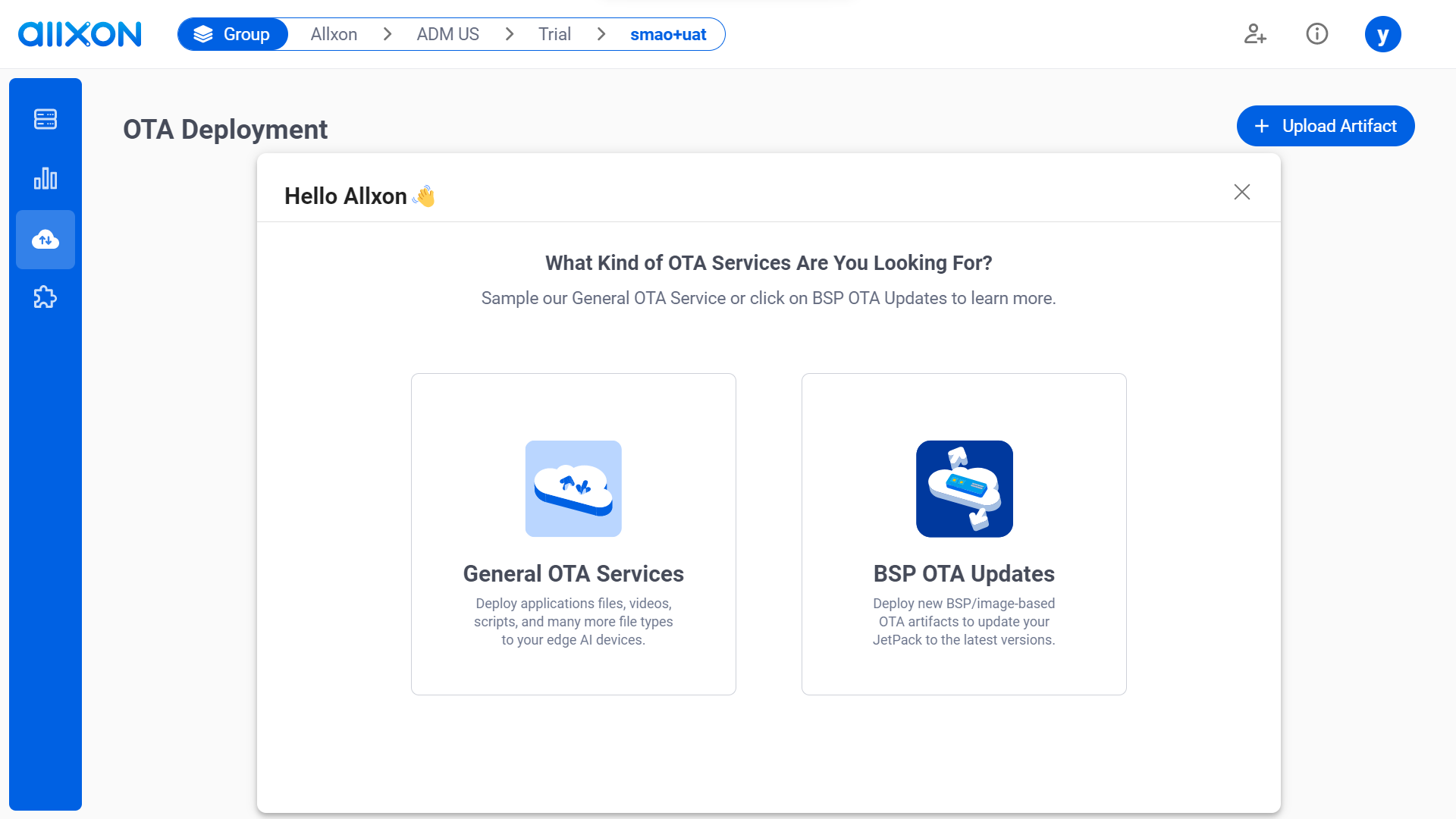Click plus icon on Upload Artifact
Viewport: 1456px width, 819px height.
pyautogui.click(x=1262, y=126)
